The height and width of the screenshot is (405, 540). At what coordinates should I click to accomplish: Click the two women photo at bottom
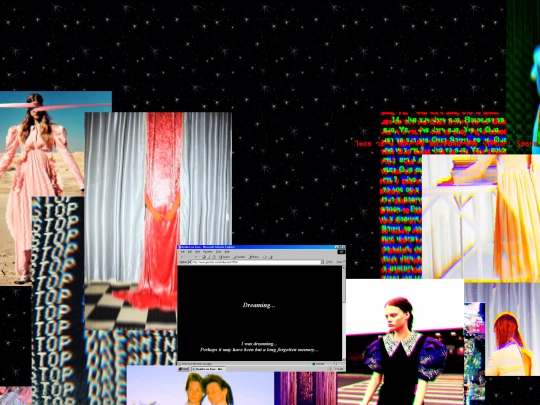tap(200, 386)
